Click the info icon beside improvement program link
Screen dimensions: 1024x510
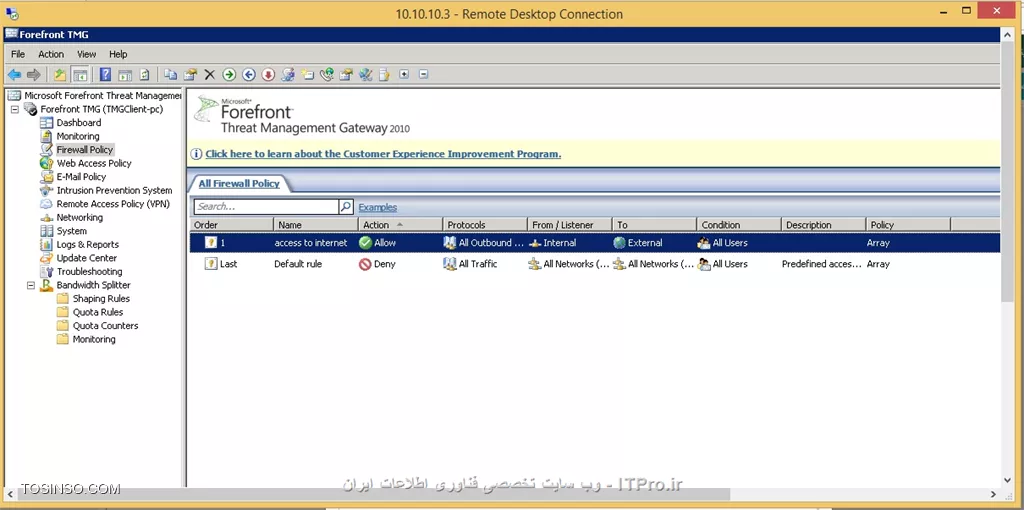point(196,154)
